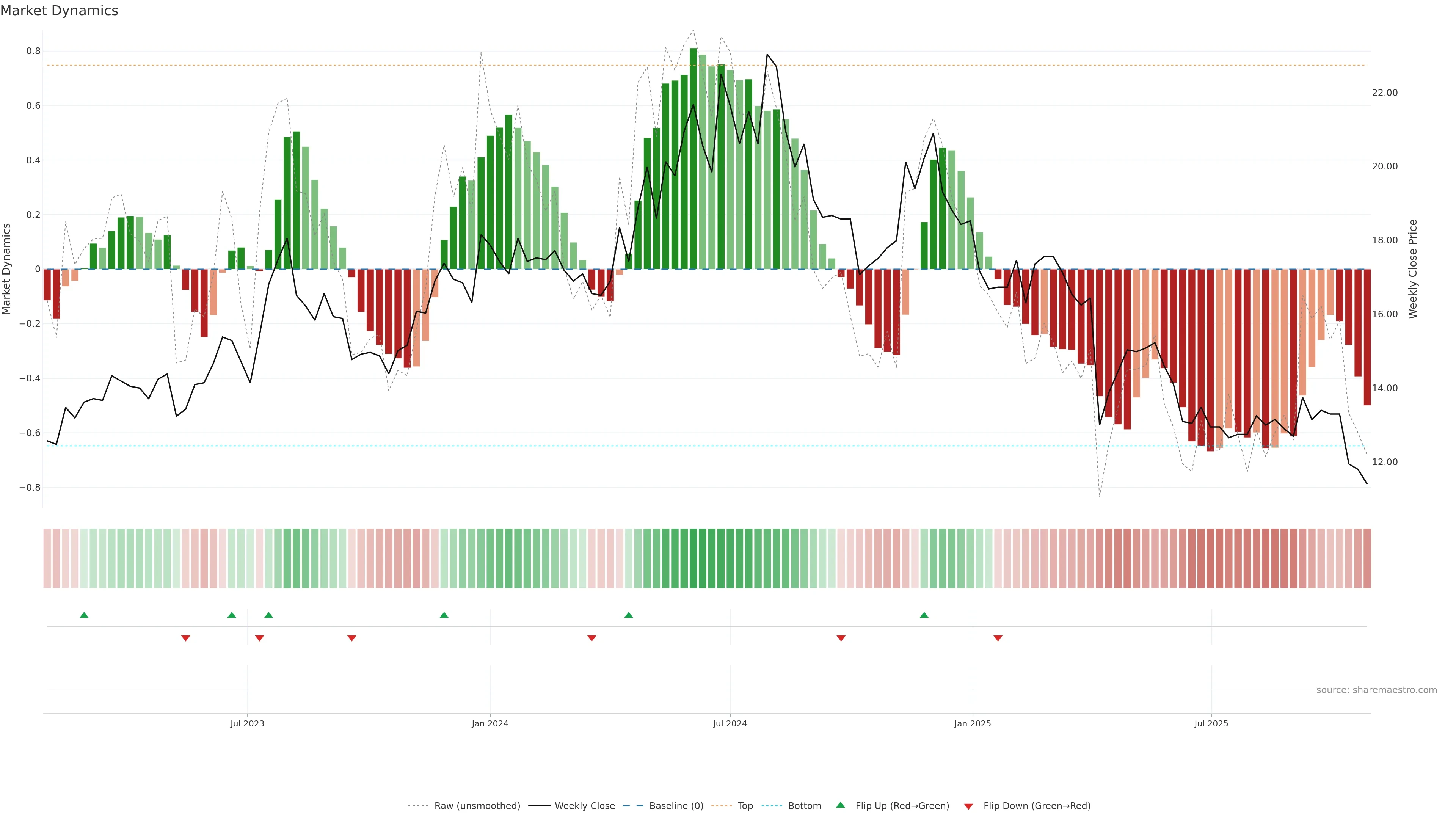Click the tallest dark green bar at the peak

(693, 158)
